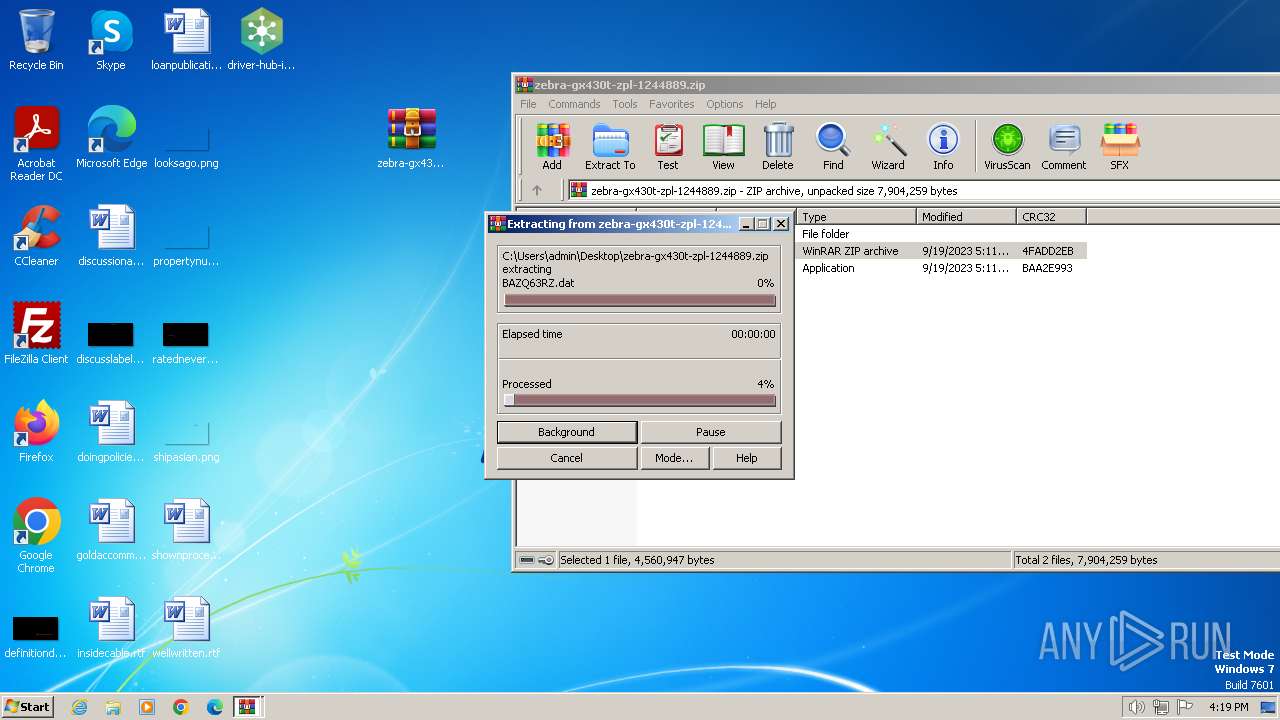Open the Help menu in WinRAR
Viewport: 1280px width, 720px height.
pos(766,104)
